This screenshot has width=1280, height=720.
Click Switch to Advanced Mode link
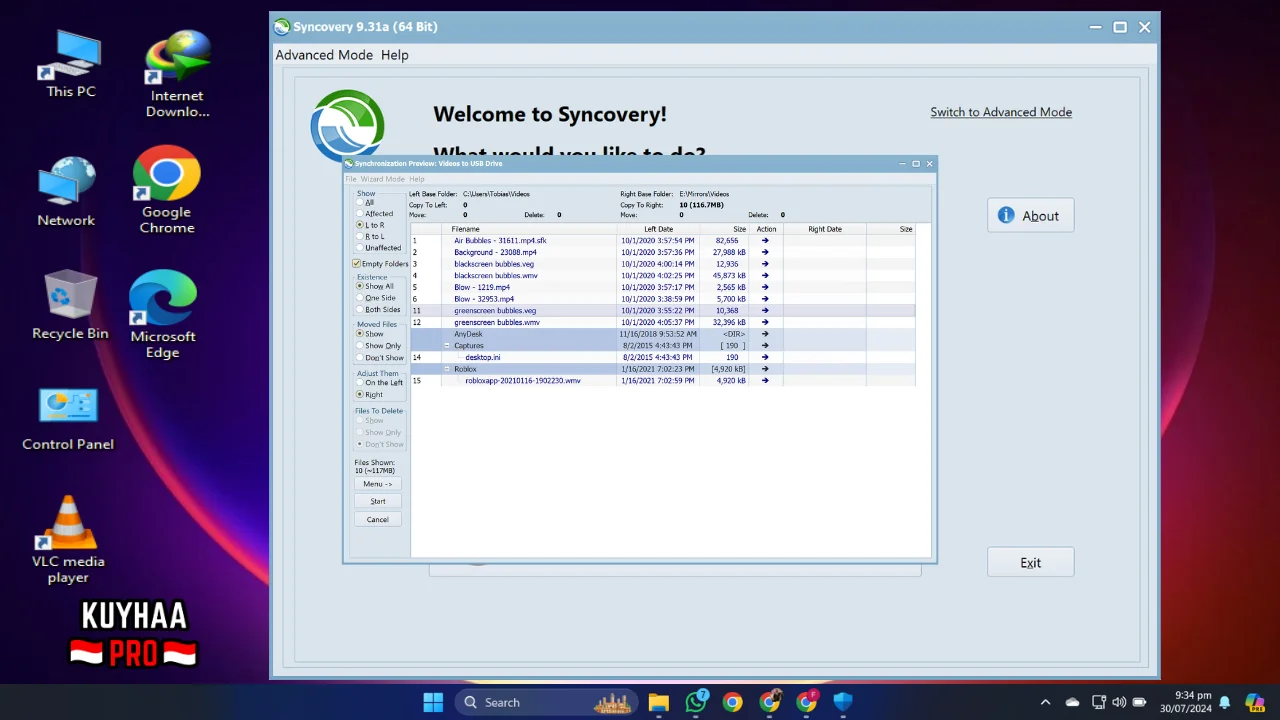[1001, 112]
